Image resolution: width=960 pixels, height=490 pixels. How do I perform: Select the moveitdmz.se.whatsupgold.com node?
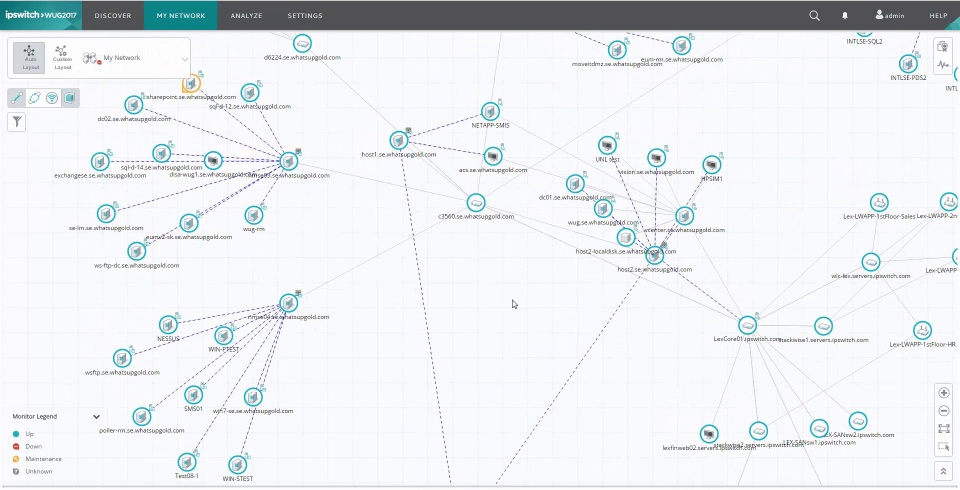(617, 50)
